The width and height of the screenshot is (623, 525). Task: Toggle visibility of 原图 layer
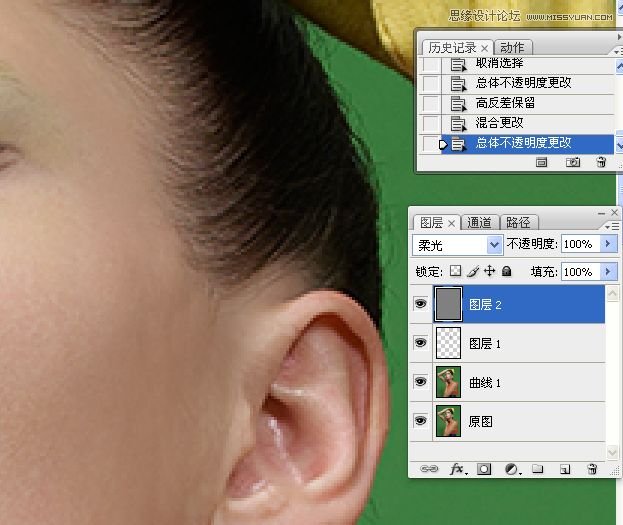coord(420,420)
